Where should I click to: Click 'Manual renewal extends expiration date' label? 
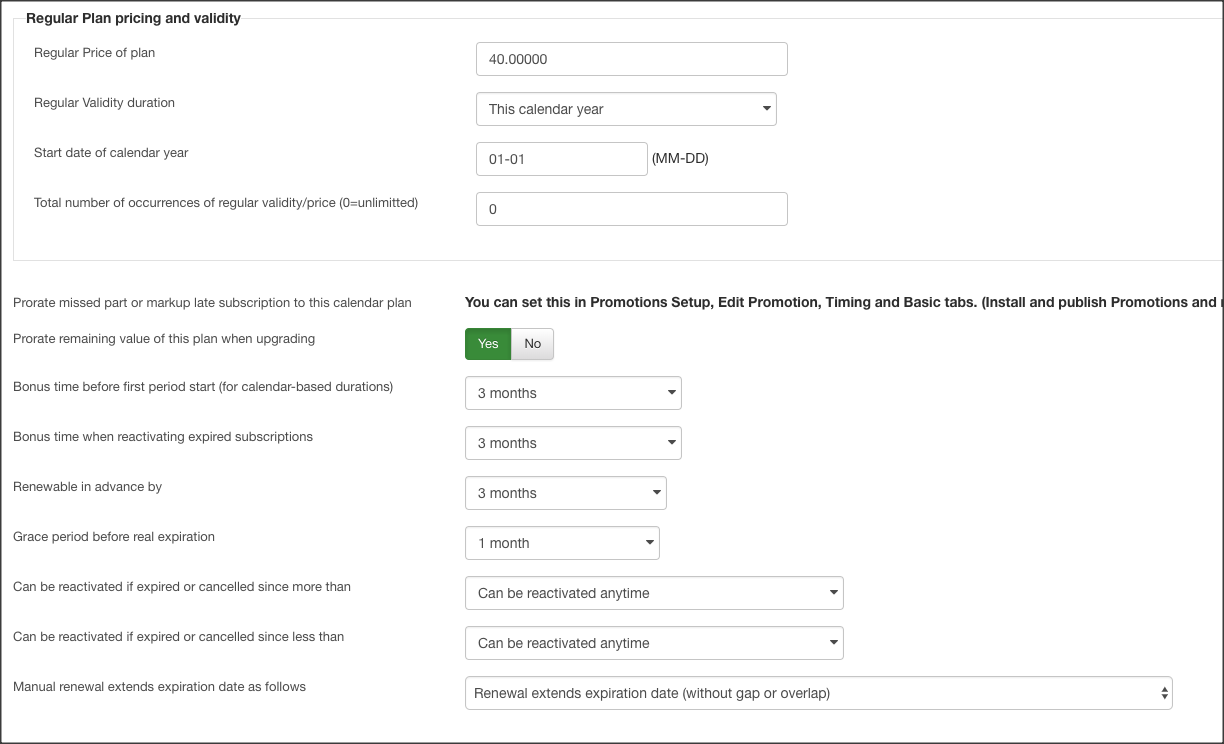[x=160, y=686]
